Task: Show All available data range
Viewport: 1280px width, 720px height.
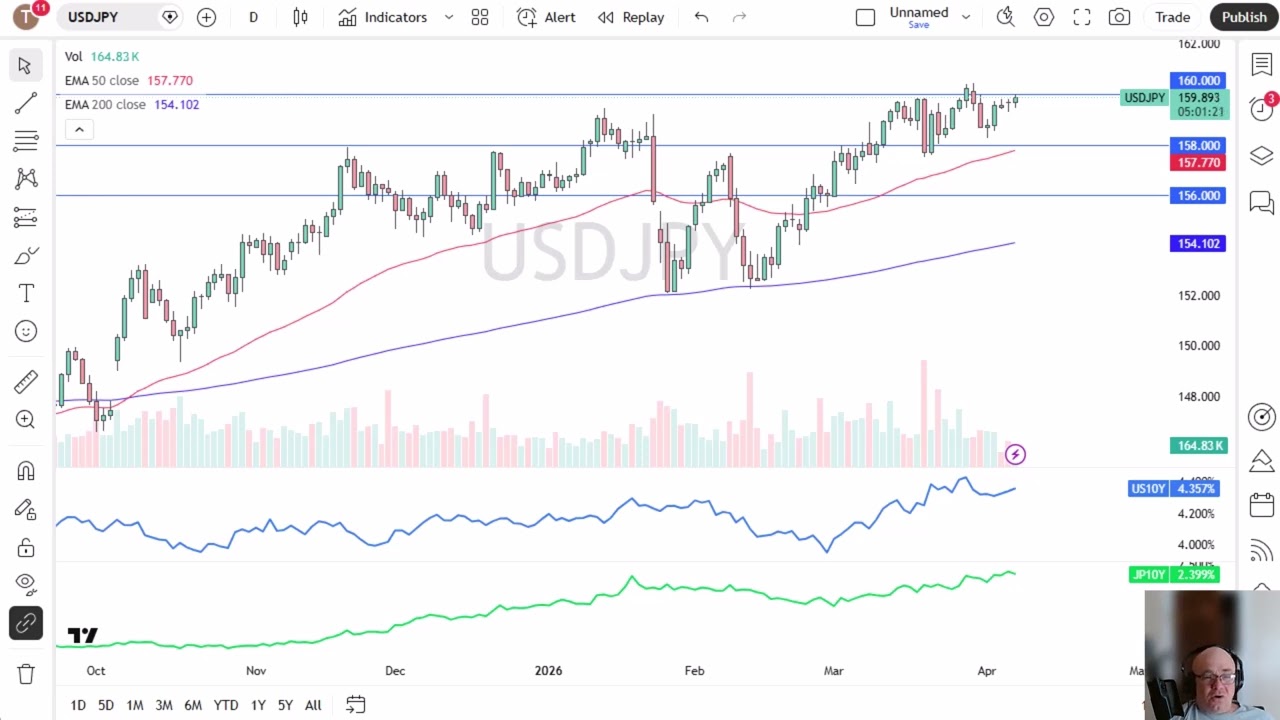Action: click(x=313, y=705)
